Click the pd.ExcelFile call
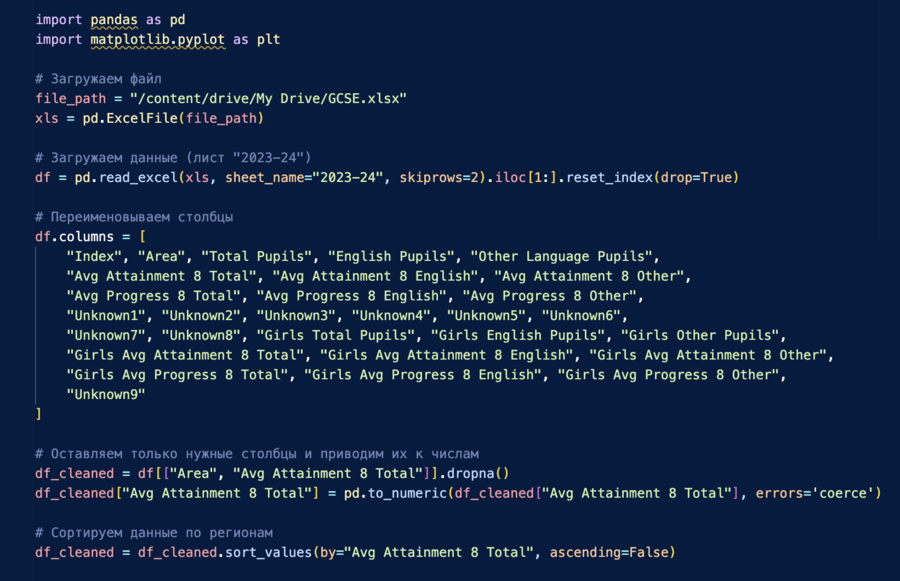Screen dimensions: 900x581 coord(172,119)
